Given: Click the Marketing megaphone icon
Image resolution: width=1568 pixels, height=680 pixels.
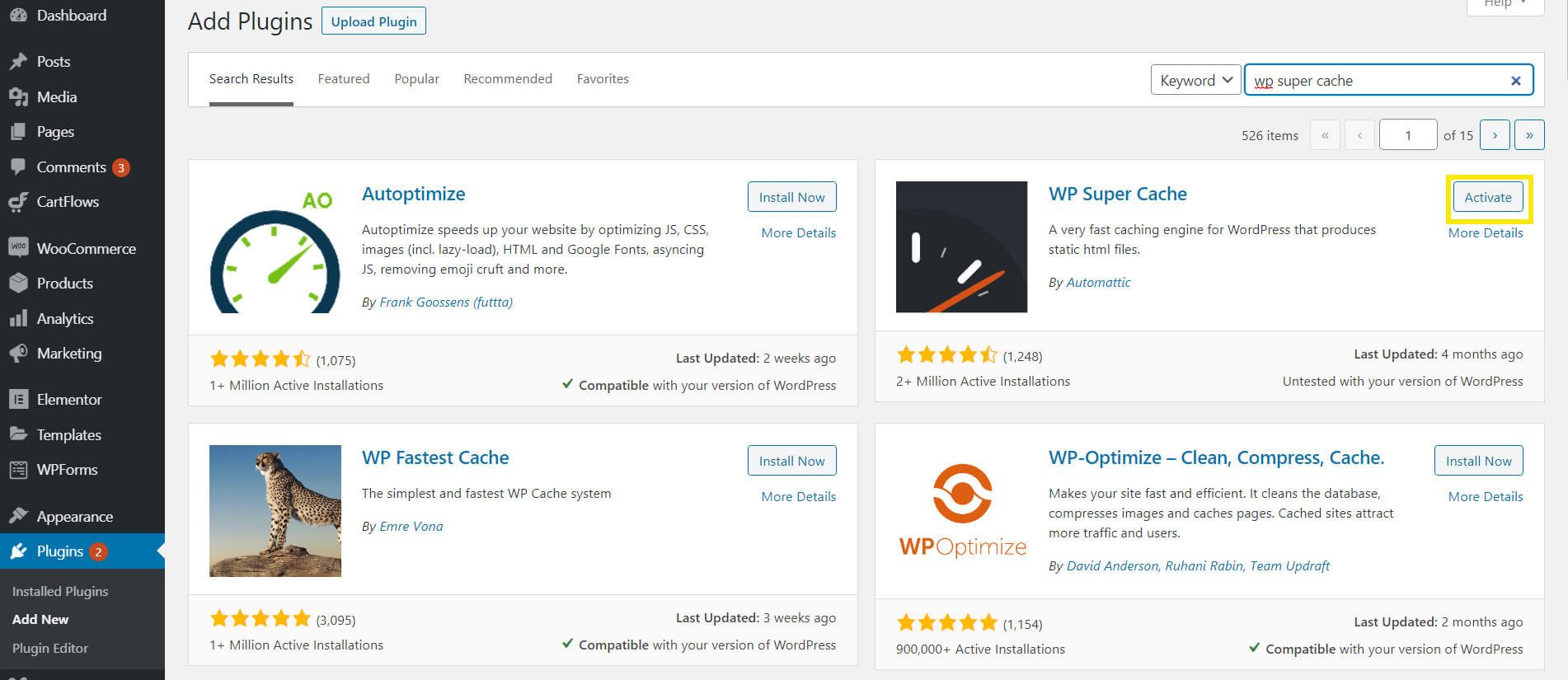Looking at the screenshot, I should coord(18,354).
